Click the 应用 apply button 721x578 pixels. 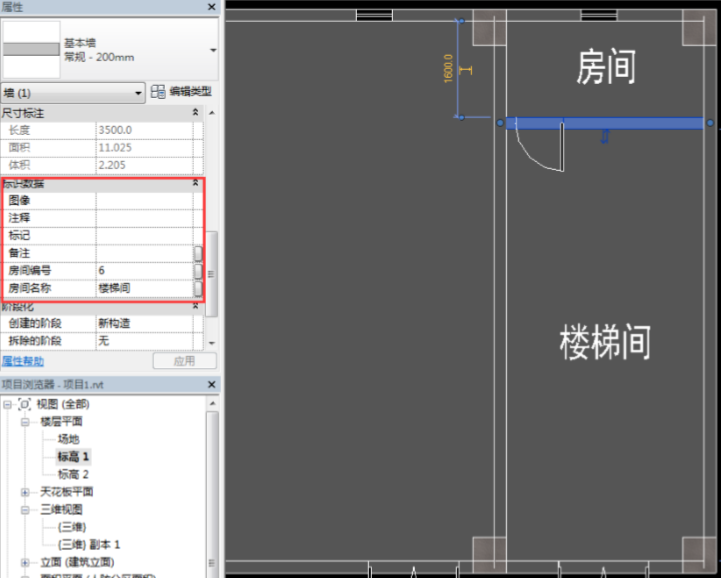pos(184,361)
